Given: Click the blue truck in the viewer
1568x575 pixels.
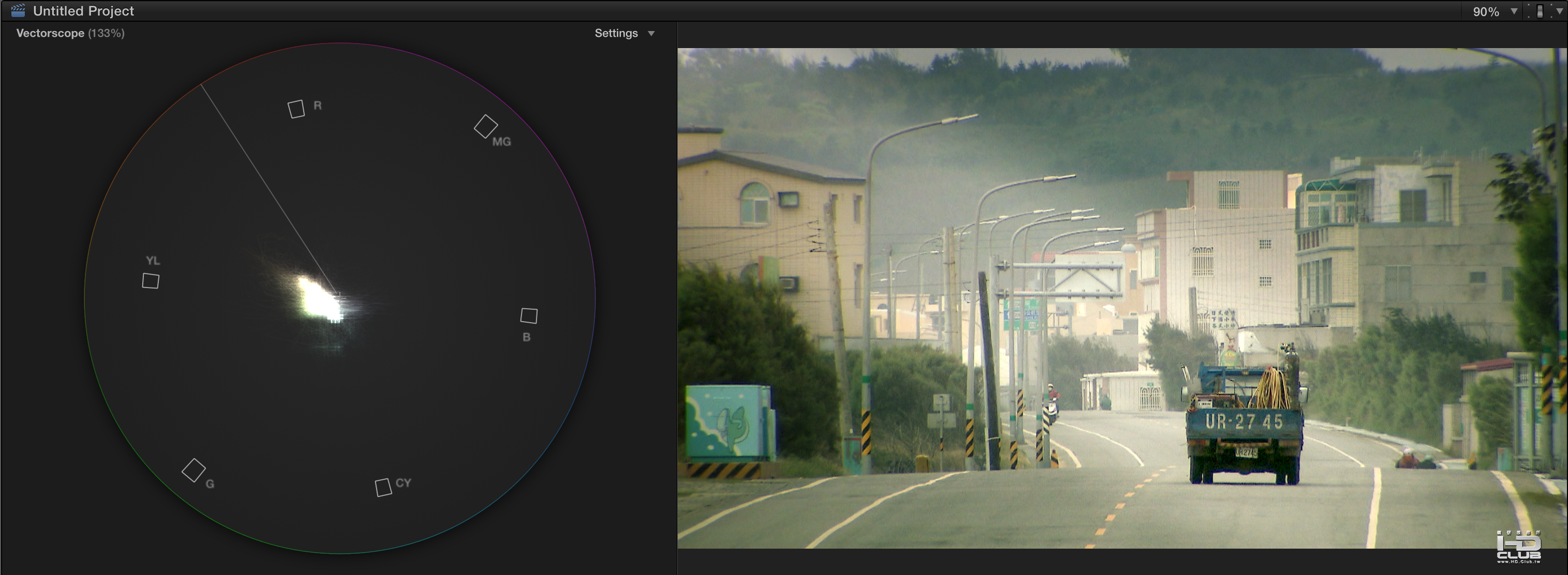Looking at the screenshot, I should 1244,420.
